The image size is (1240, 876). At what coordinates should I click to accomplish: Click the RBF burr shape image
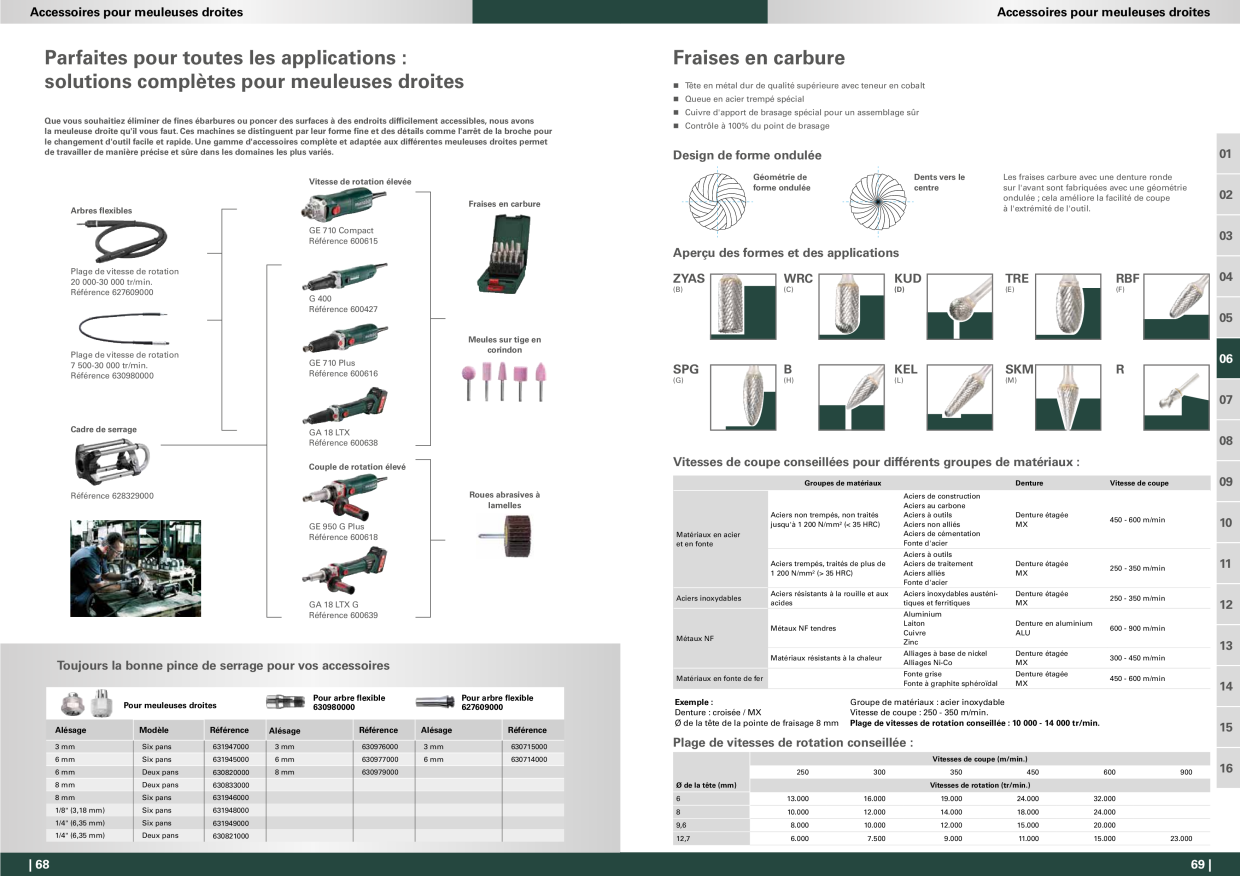1176,306
